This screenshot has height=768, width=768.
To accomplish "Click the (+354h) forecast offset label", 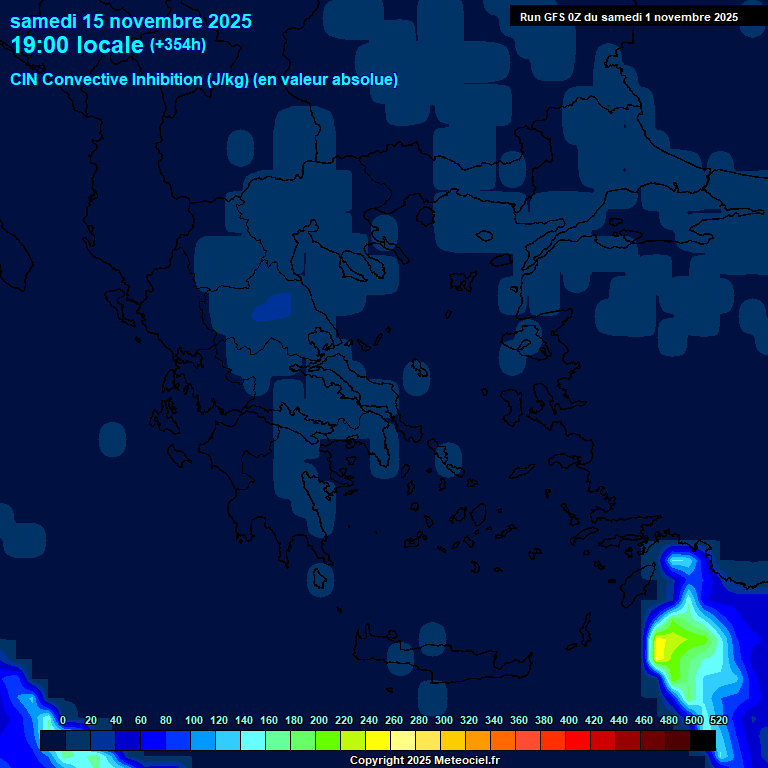I will (177, 45).
